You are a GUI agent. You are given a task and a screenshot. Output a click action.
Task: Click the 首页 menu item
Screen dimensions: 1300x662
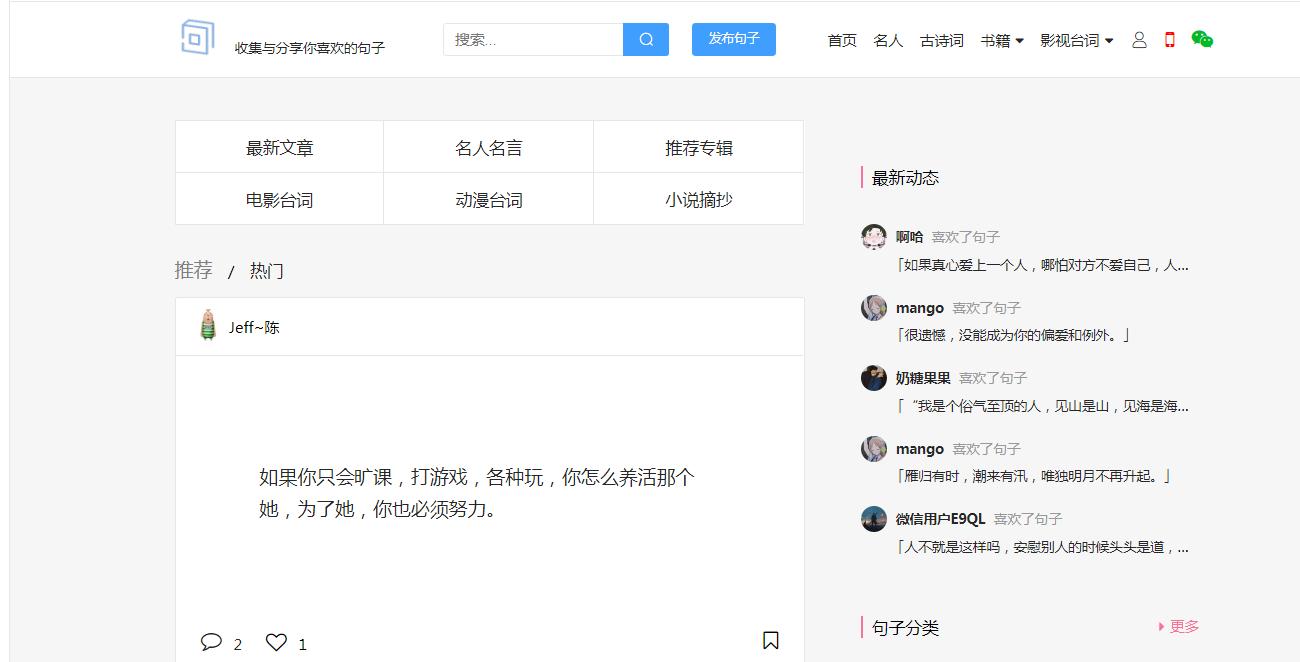[841, 41]
